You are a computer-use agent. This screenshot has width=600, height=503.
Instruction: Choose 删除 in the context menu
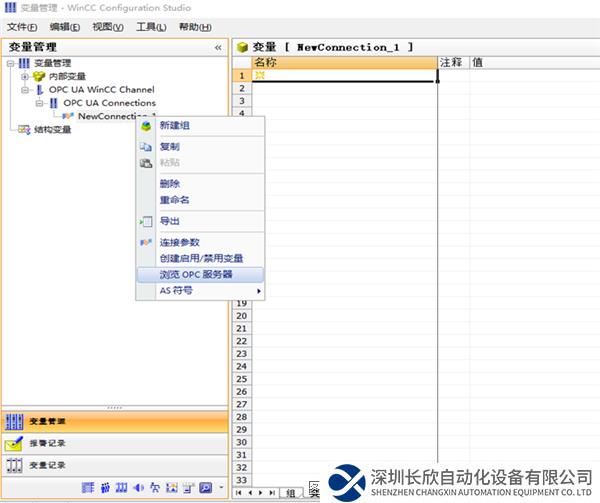[x=169, y=183]
